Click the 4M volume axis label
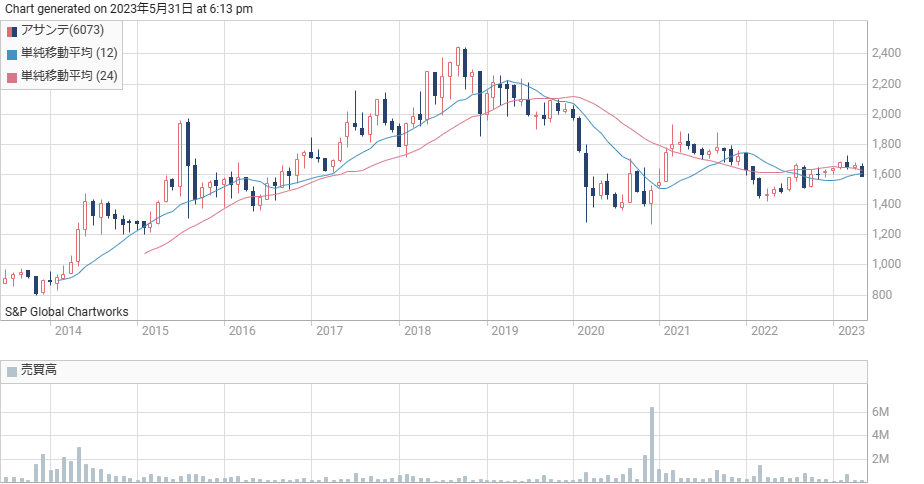The height and width of the screenshot is (484, 924). pyautogui.click(x=880, y=435)
